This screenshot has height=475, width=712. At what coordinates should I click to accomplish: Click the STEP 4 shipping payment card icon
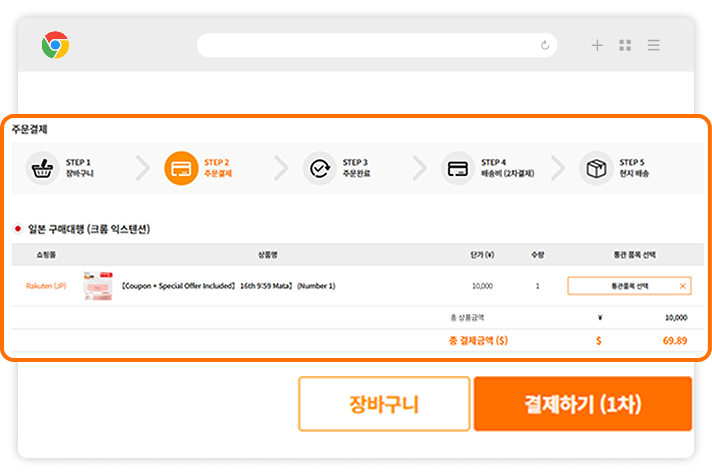pos(458,167)
